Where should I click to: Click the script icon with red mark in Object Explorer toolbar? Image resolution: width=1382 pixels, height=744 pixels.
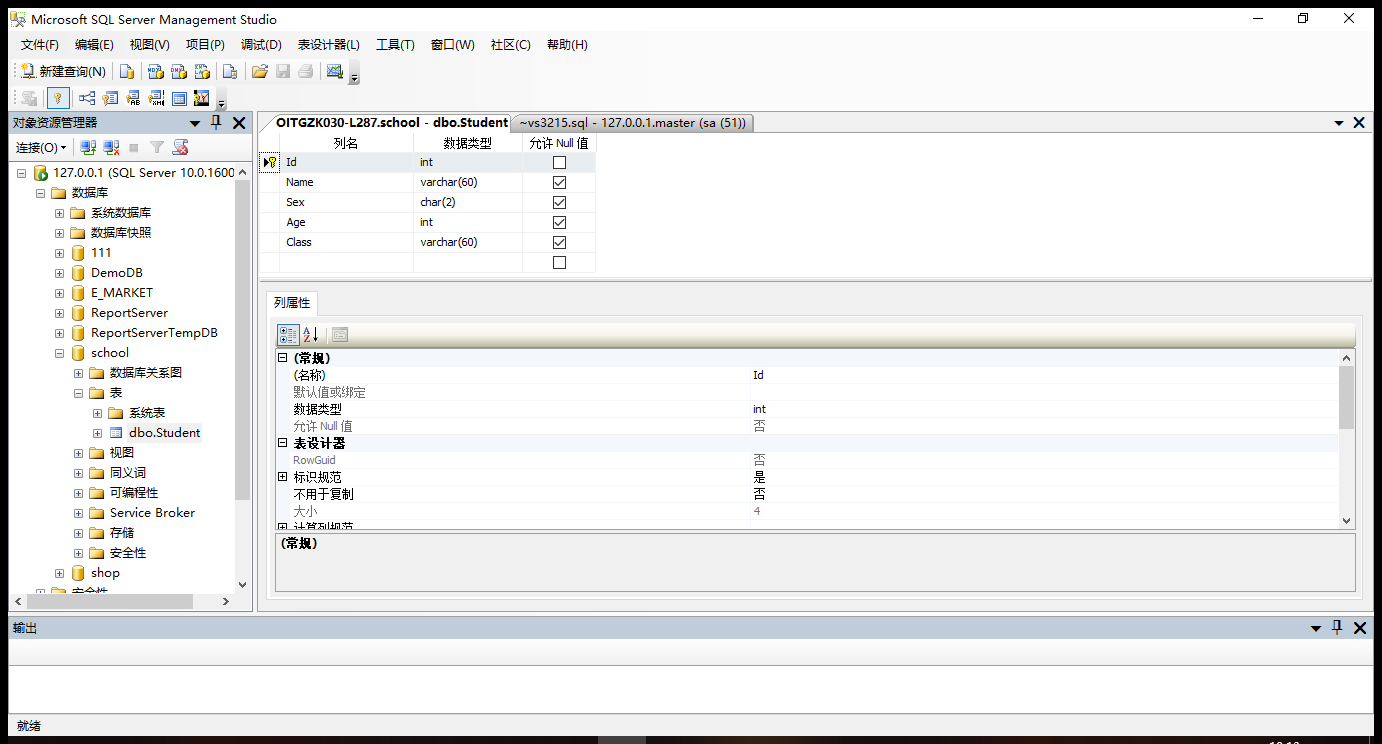tap(180, 147)
